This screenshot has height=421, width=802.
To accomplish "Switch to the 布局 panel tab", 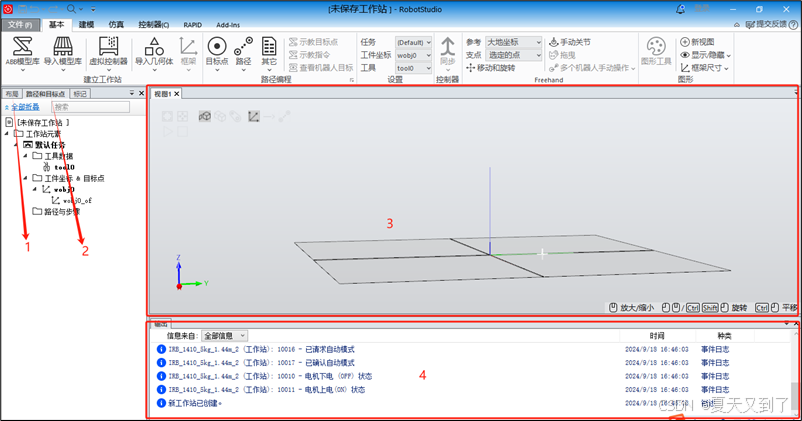I will [12, 94].
